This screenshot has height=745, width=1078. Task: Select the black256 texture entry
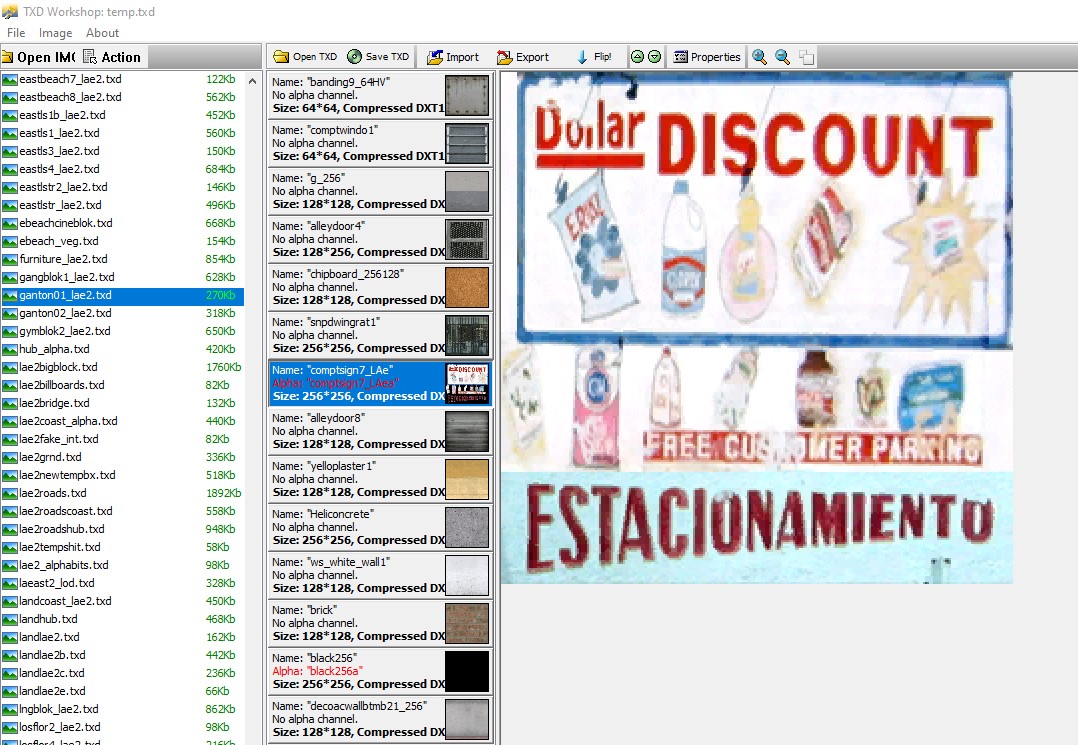(x=380, y=671)
